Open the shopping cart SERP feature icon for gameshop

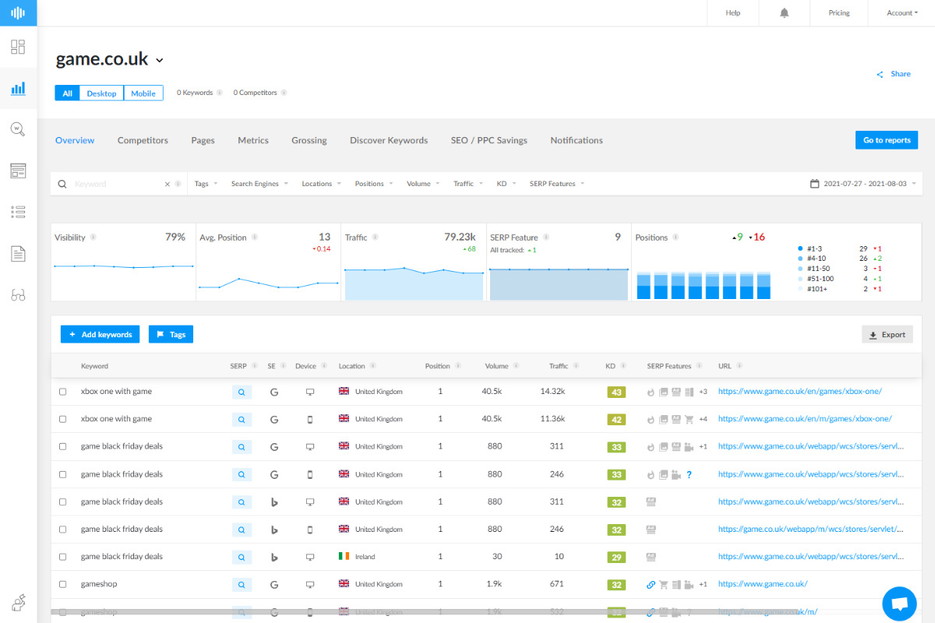[x=663, y=585]
